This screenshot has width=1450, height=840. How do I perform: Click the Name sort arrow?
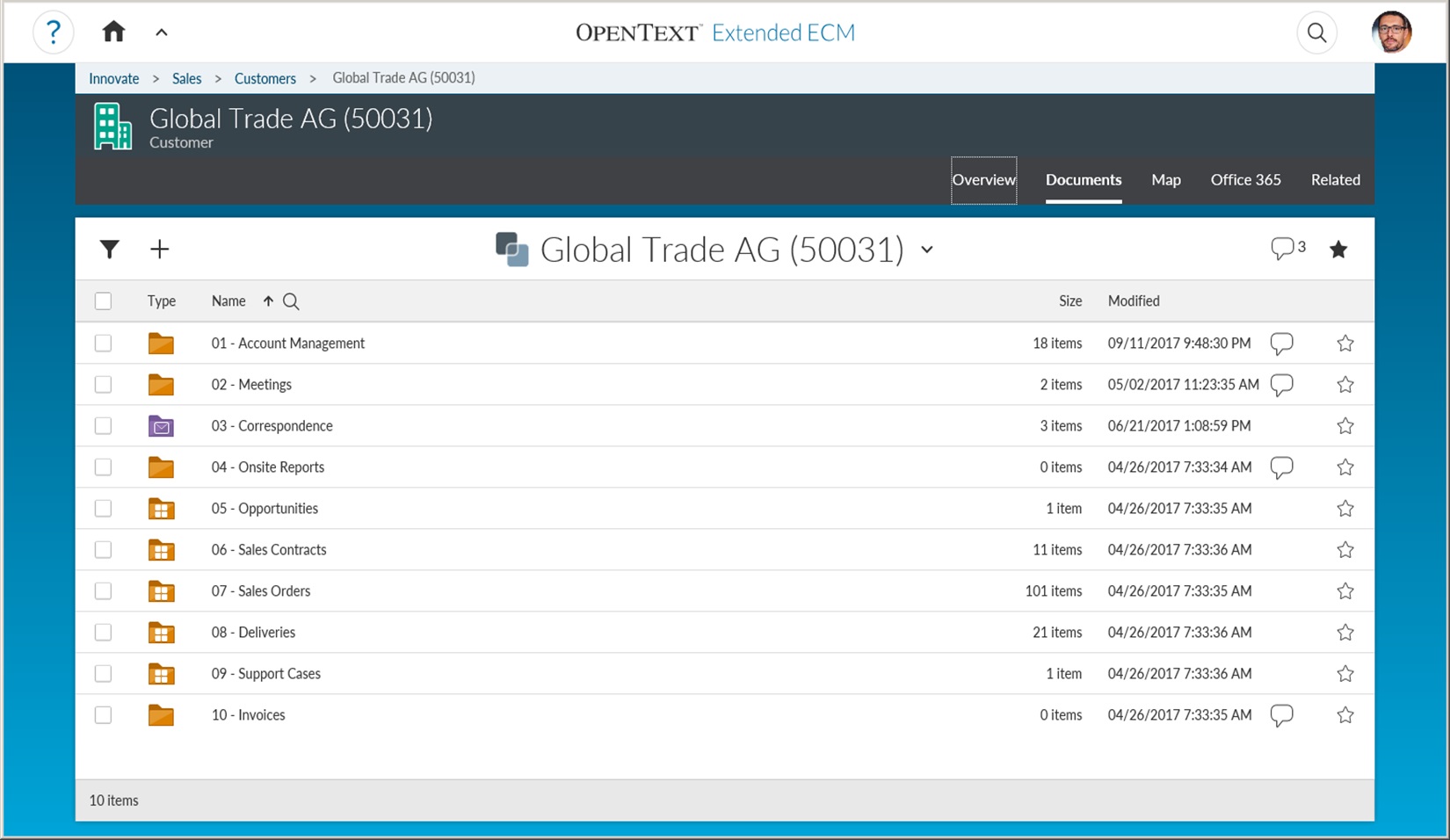268,301
